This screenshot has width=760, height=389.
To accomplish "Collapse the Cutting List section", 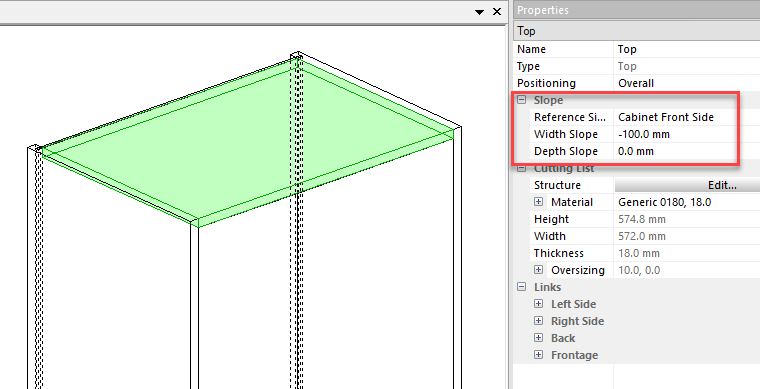I will pos(522,168).
